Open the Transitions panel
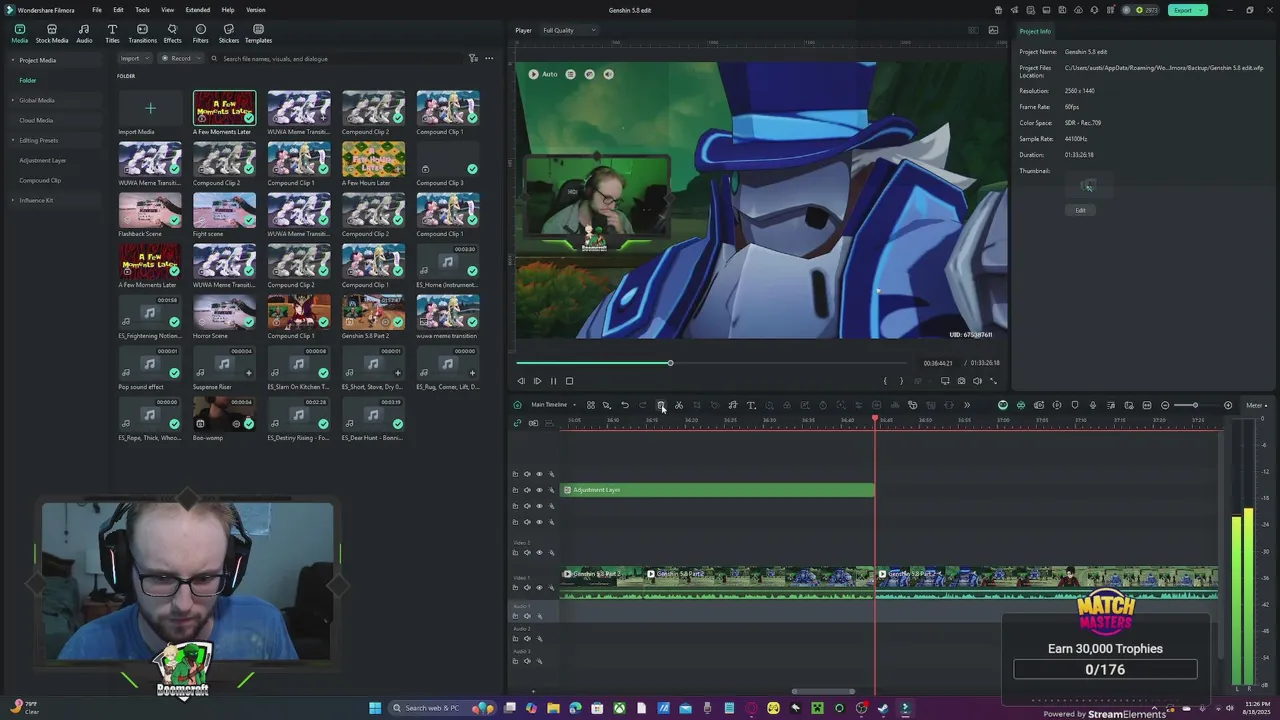The image size is (1280, 720). [142, 34]
